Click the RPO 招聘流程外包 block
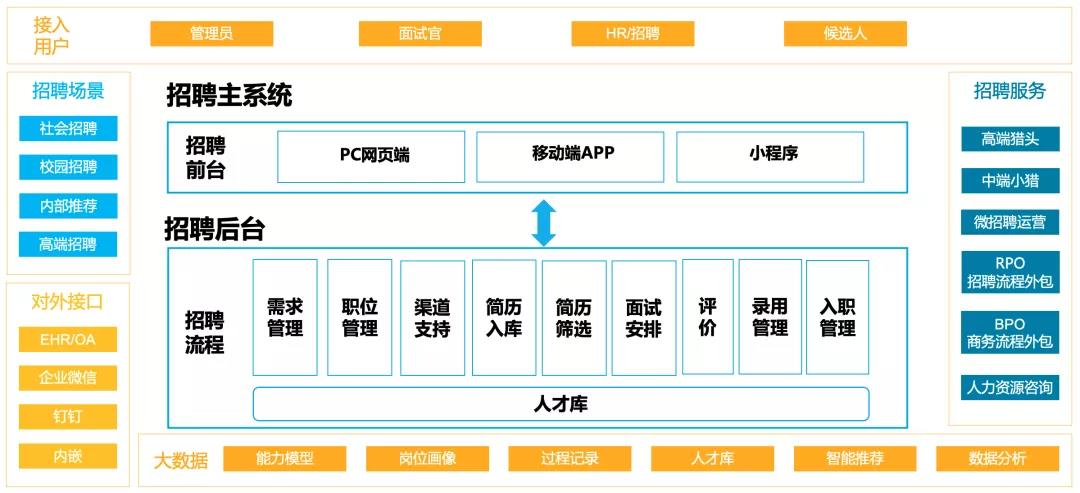This screenshot has width=1080, height=493. coord(1009,273)
